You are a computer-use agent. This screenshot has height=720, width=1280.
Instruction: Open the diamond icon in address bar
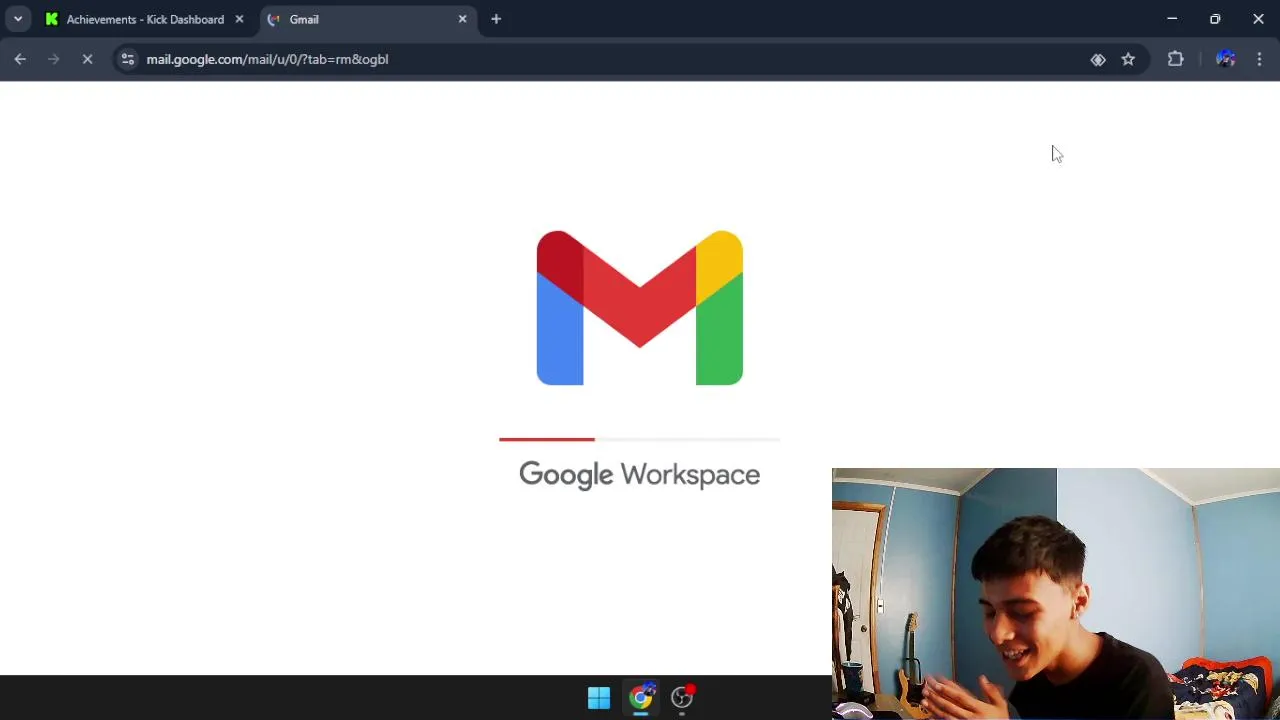point(1098,59)
